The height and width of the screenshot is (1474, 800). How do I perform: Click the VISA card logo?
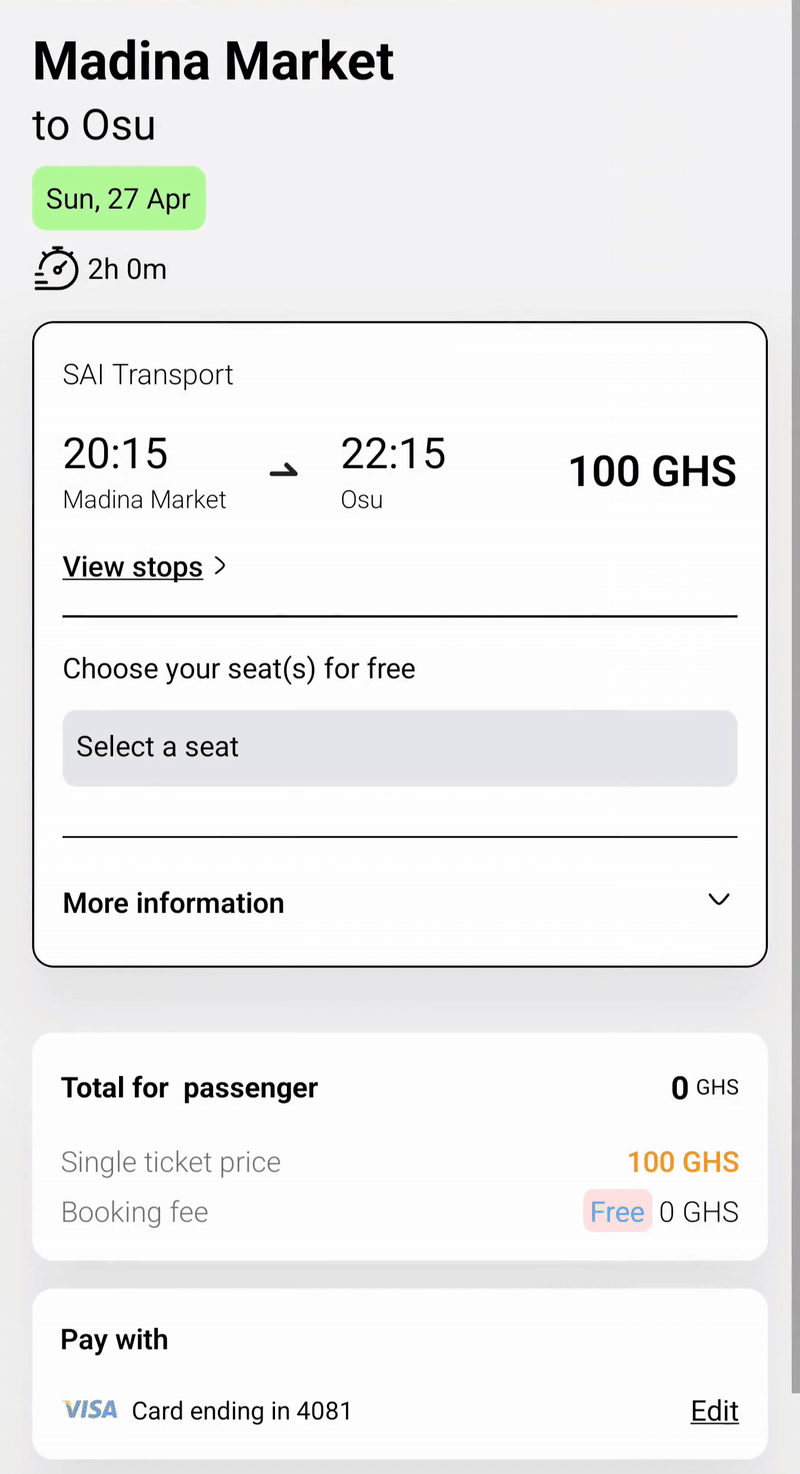pos(90,1410)
